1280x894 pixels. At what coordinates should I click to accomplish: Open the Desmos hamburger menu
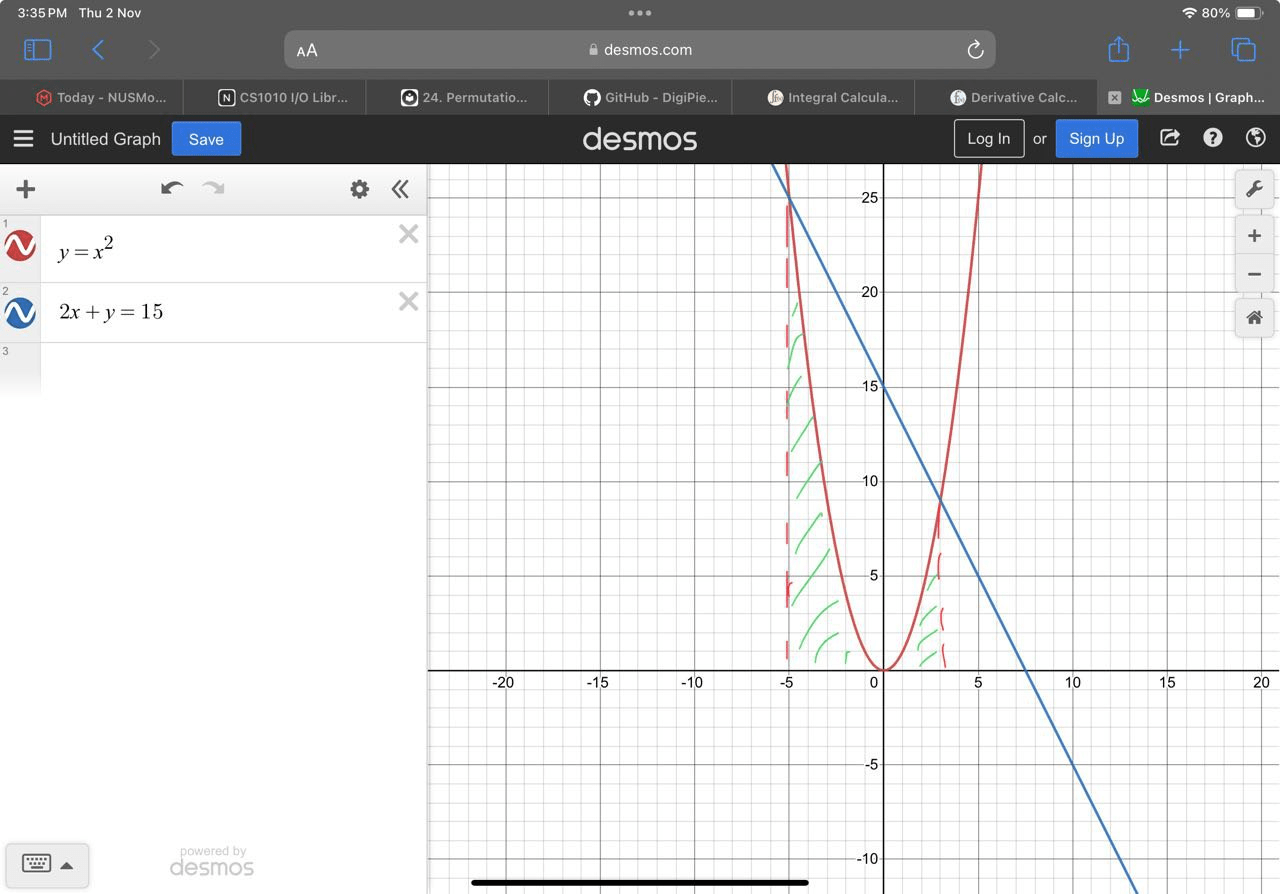23,139
